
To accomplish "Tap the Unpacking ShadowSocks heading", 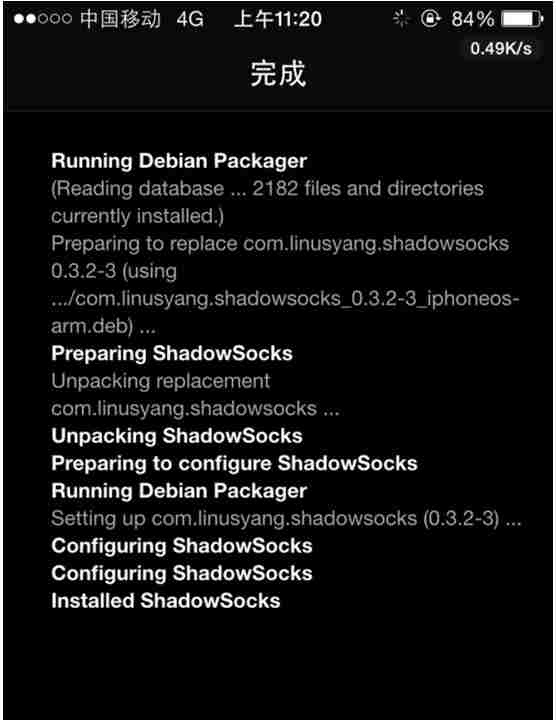I will coord(177,436).
